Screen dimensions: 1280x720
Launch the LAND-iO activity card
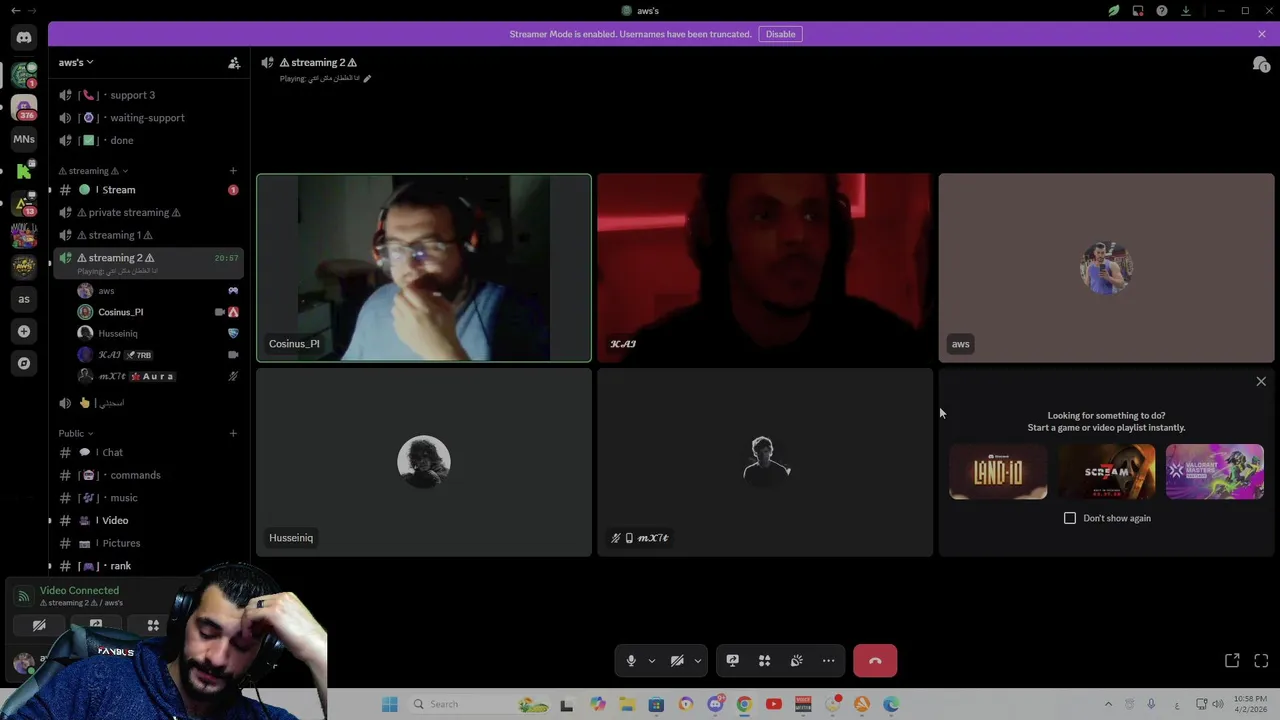[998, 472]
